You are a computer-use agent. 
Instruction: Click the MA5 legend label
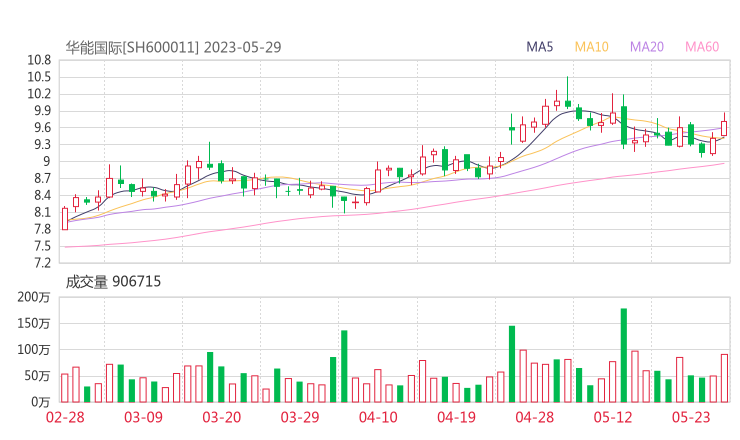[x=539, y=47]
